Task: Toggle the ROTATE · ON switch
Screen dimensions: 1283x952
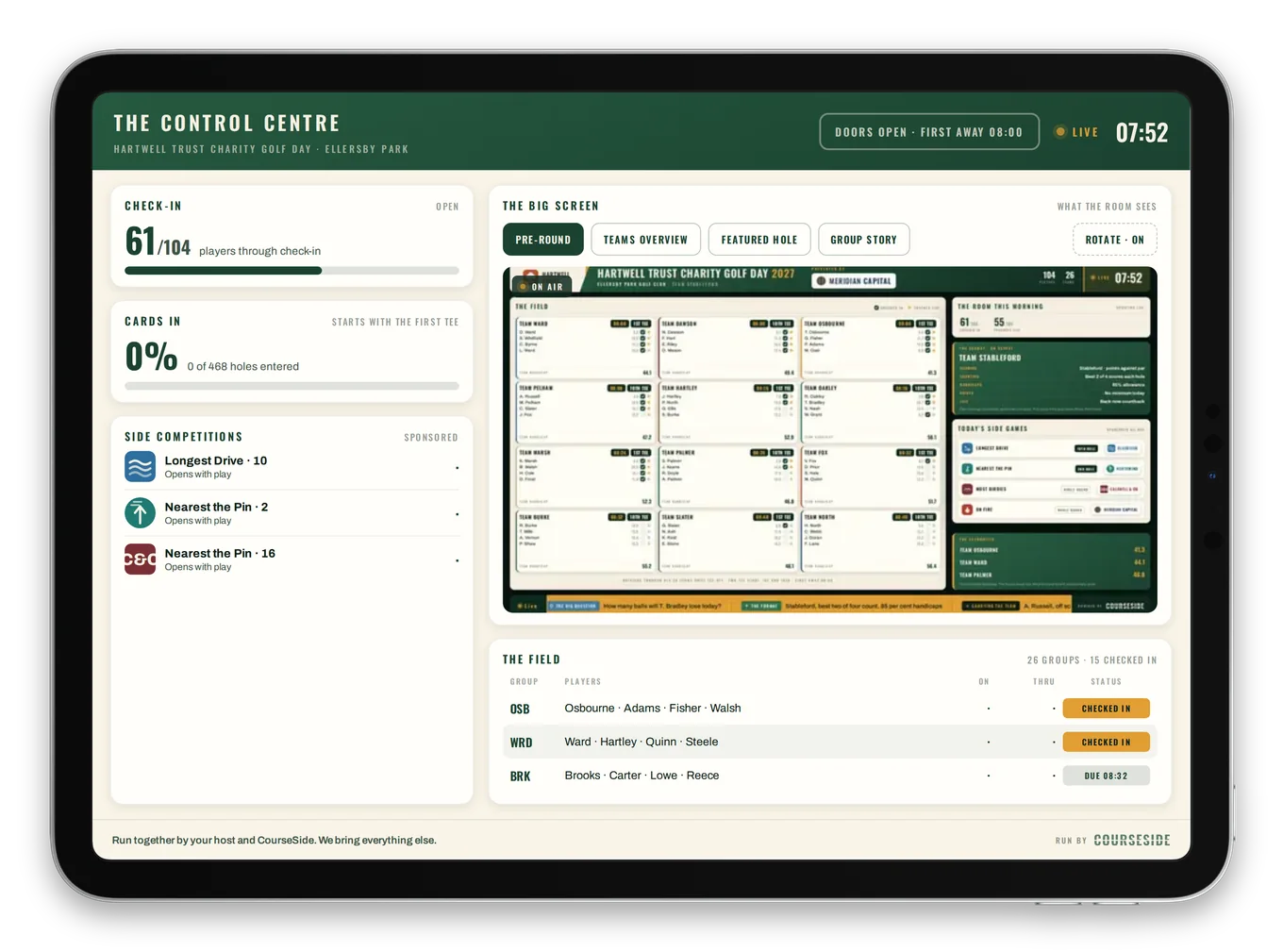Action: [x=1115, y=240]
